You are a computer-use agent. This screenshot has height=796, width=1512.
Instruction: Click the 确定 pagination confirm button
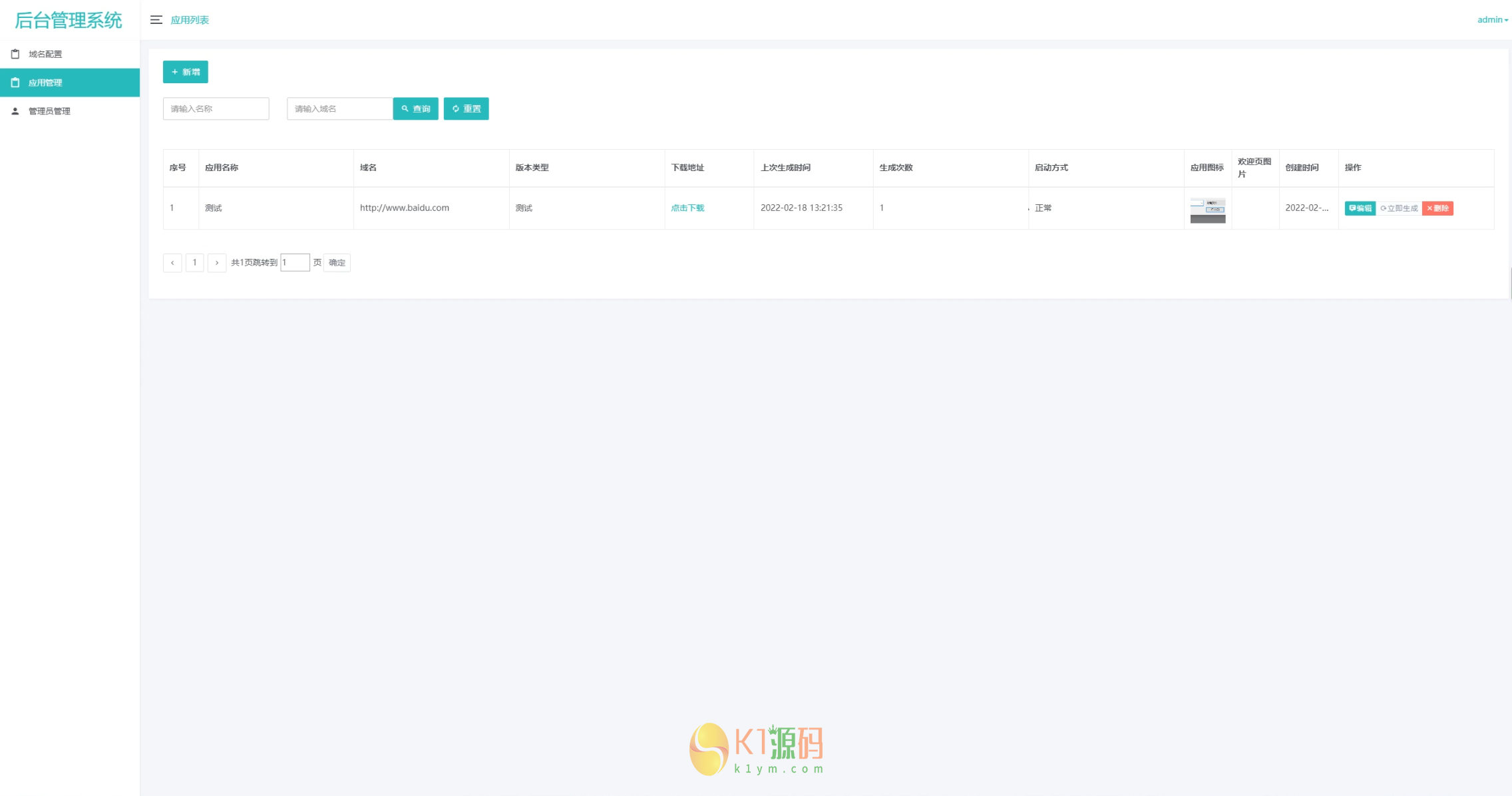337,263
